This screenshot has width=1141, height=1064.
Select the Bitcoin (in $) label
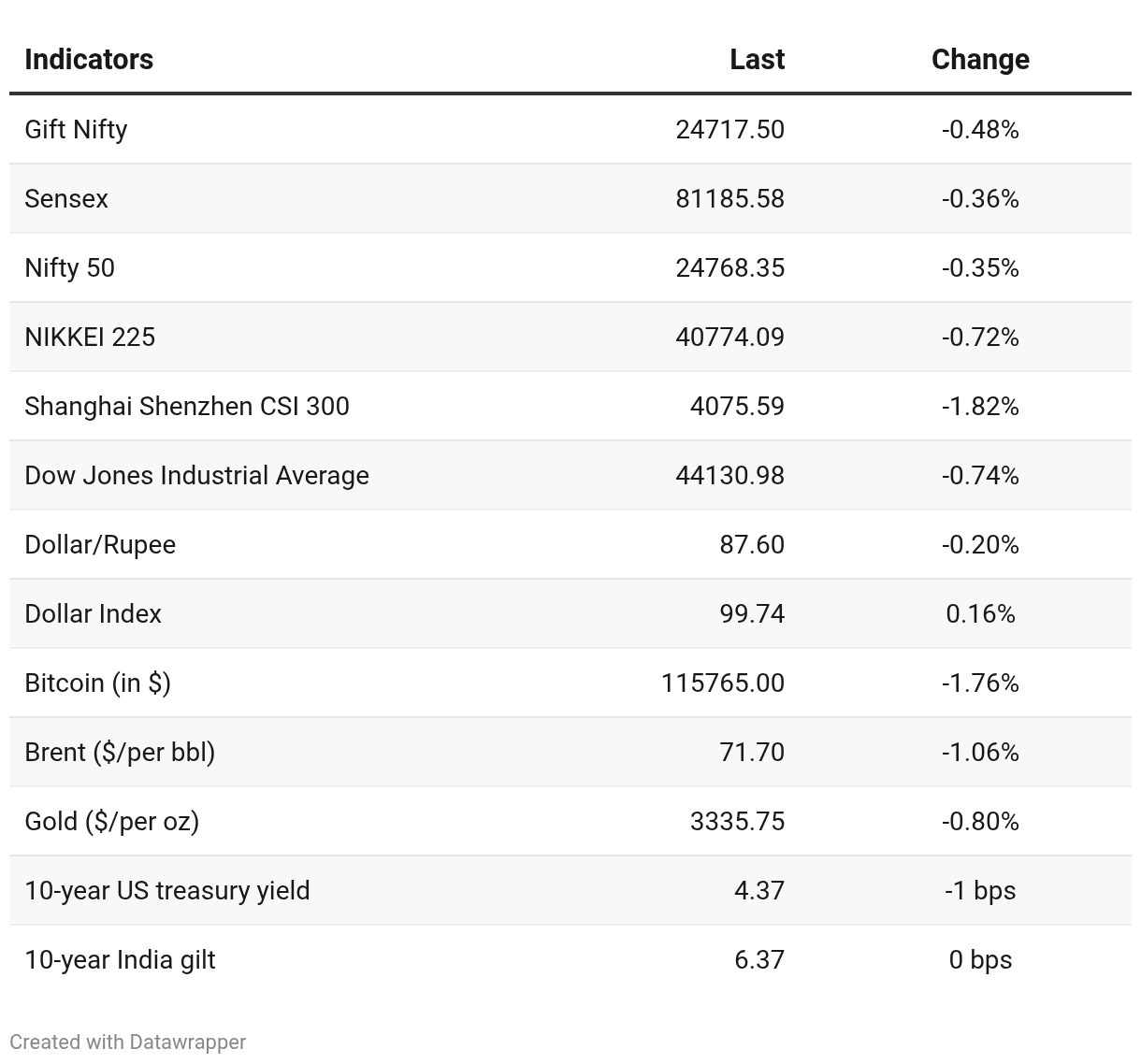click(x=97, y=683)
